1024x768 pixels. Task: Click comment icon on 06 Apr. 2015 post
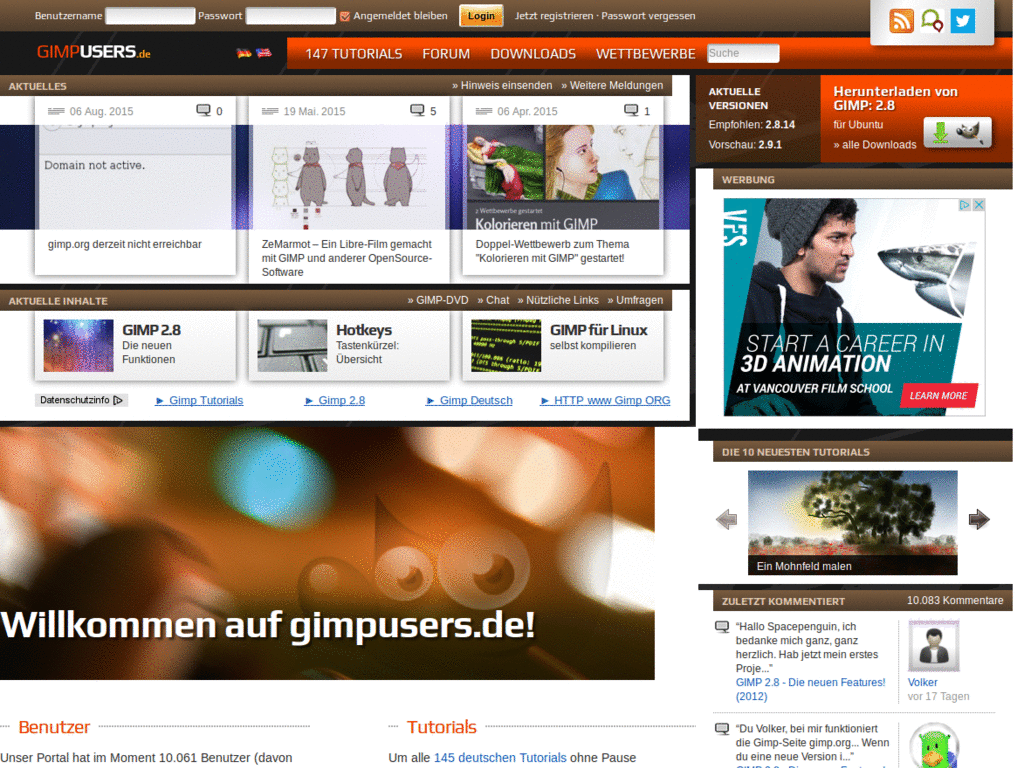coord(631,110)
